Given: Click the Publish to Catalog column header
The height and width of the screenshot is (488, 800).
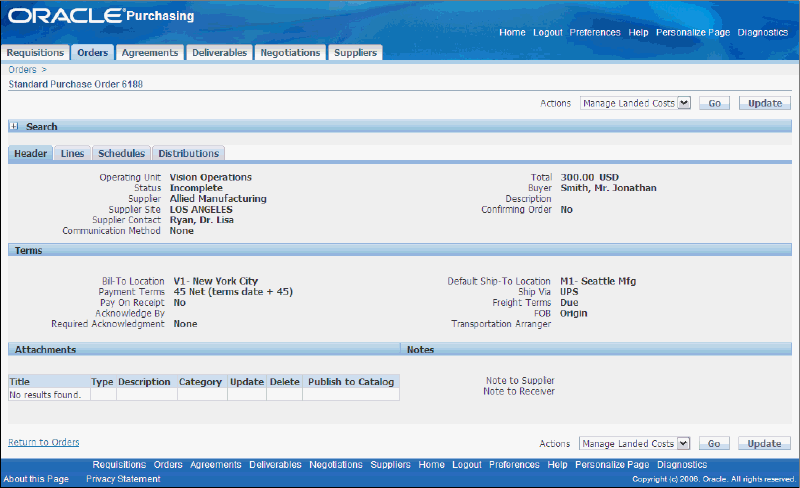Looking at the screenshot, I should point(351,382).
